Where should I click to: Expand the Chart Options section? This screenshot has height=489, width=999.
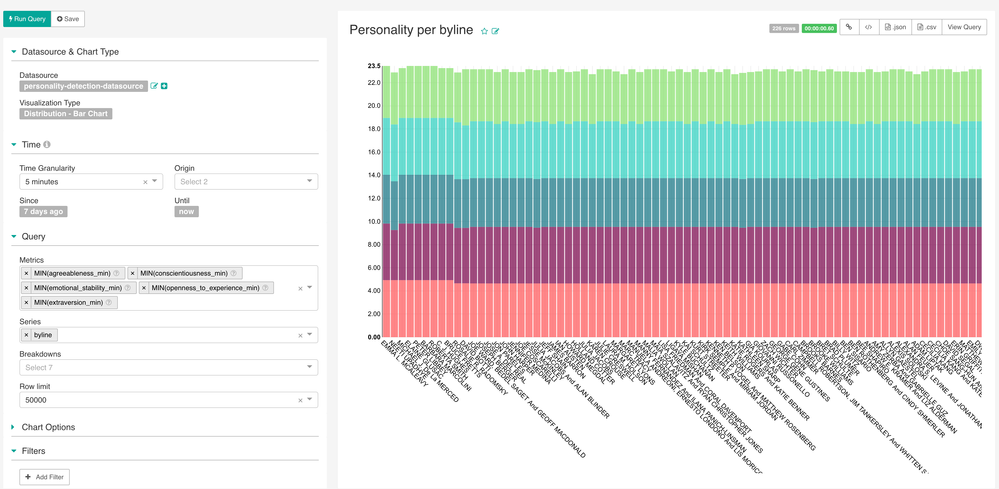(49, 427)
